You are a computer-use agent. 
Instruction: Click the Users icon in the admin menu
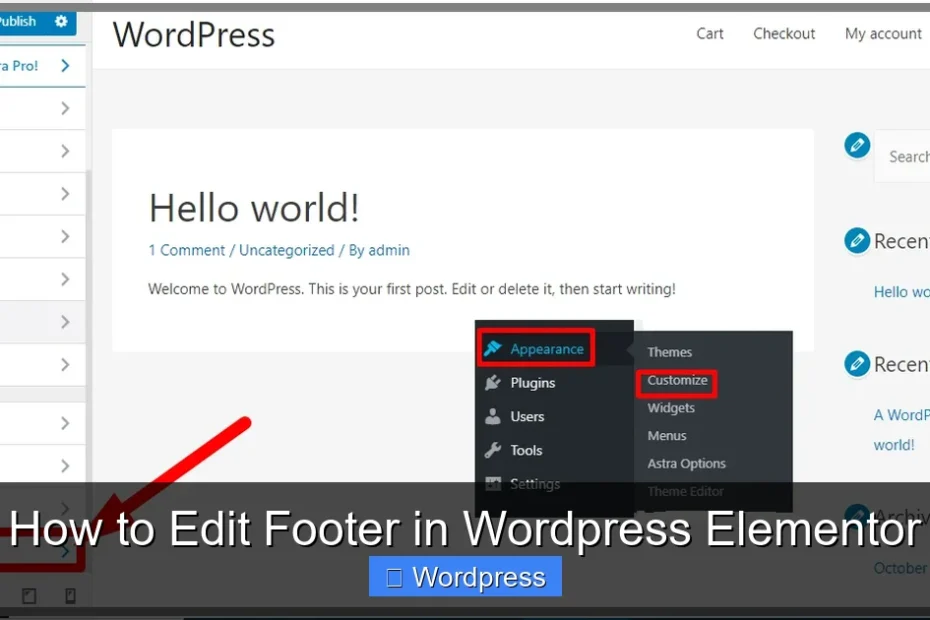491,417
